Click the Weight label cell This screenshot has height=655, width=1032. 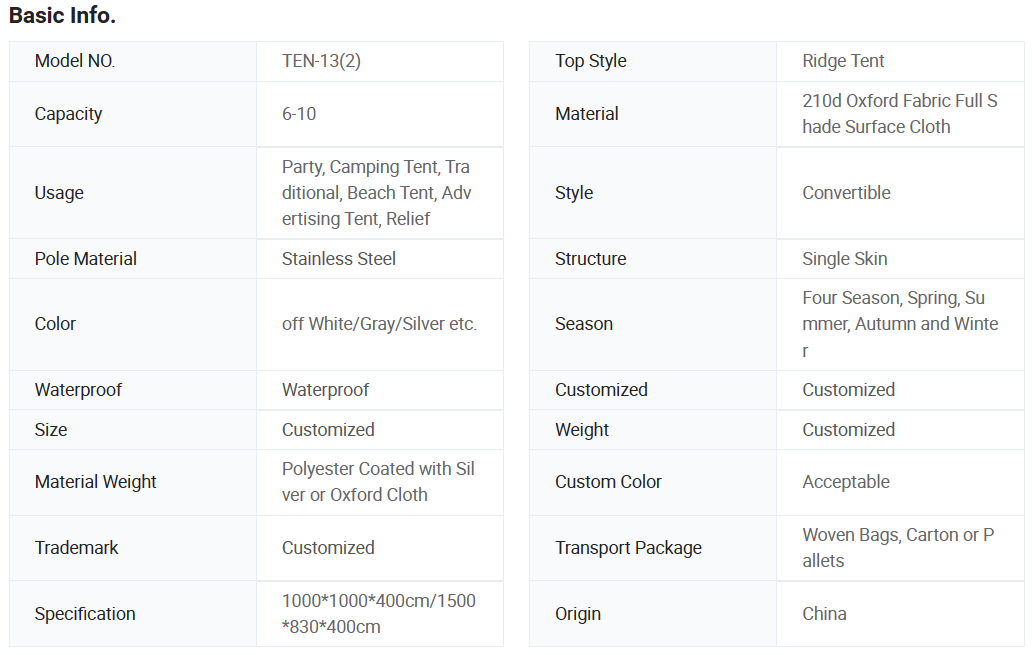point(582,430)
